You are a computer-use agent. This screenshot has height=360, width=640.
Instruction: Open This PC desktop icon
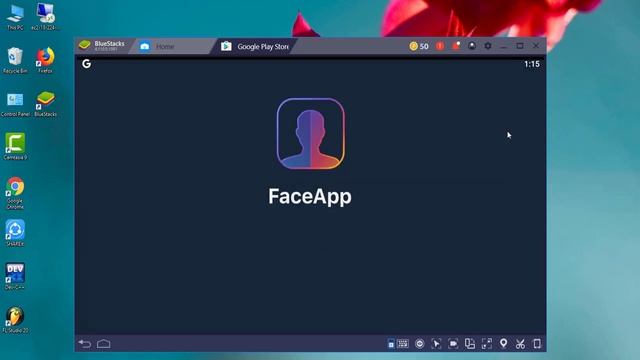15,17
